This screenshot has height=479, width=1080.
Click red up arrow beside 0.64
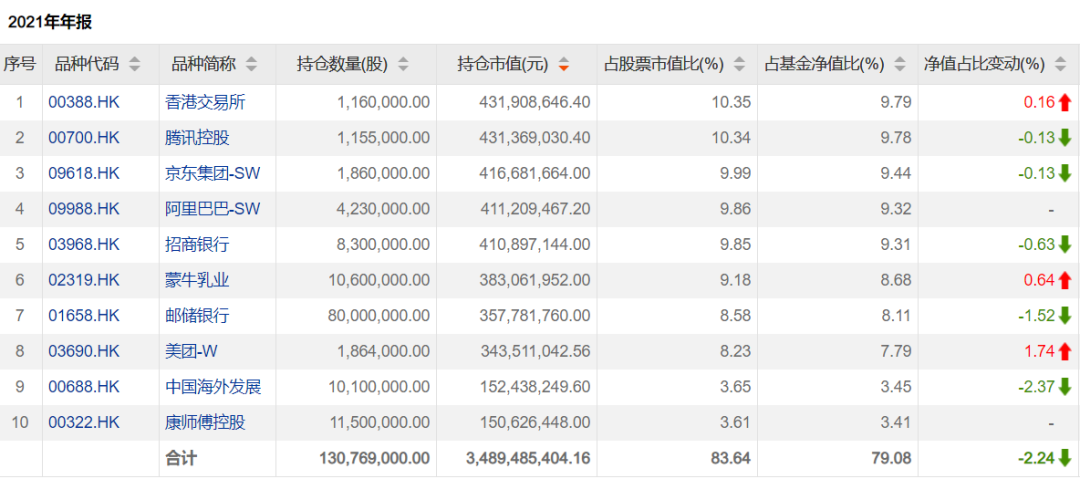click(x=1065, y=281)
